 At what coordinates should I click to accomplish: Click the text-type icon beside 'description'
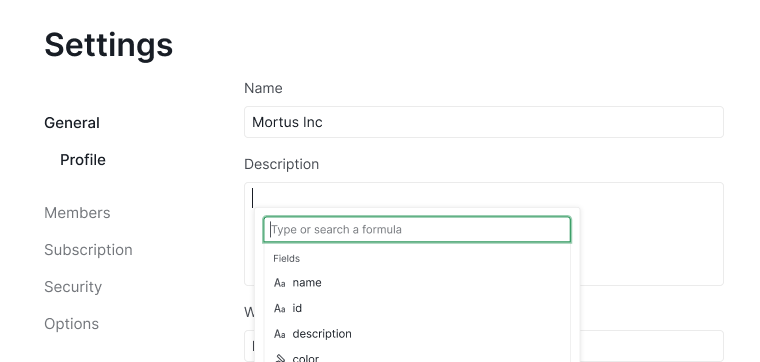[x=280, y=334]
